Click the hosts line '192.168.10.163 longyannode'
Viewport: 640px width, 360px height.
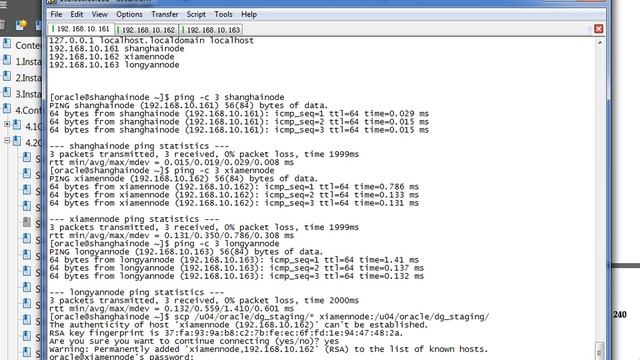click(114, 65)
